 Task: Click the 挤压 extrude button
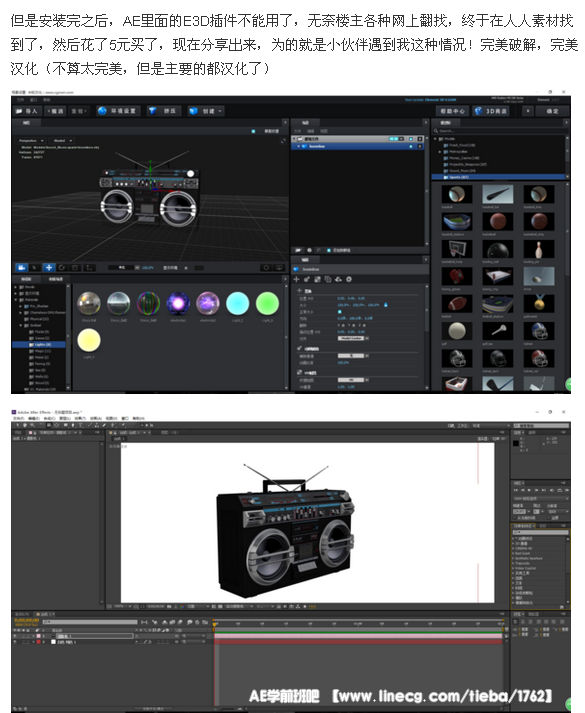[x=164, y=111]
